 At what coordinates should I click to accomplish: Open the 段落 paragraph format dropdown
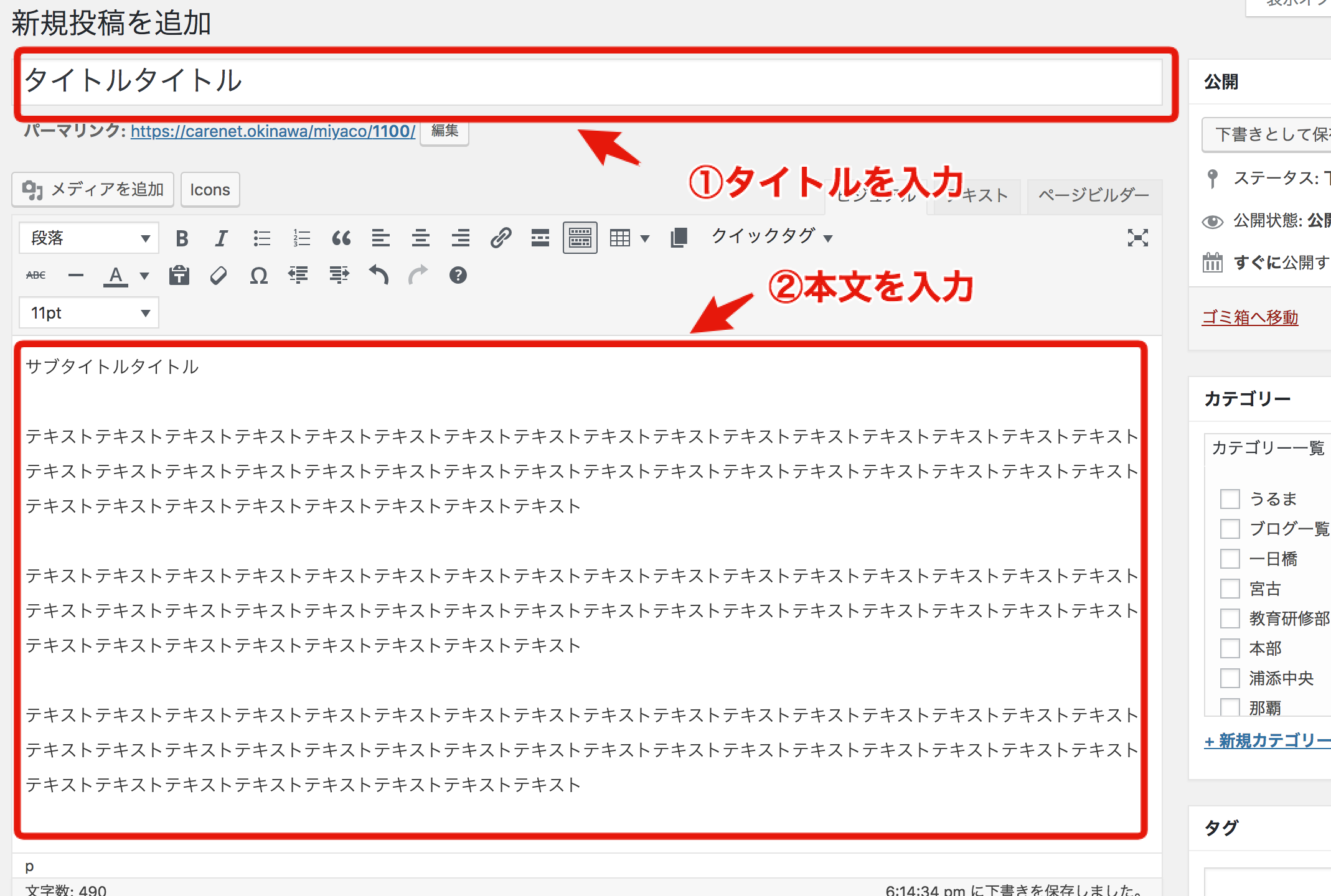pyautogui.click(x=89, y=238)
